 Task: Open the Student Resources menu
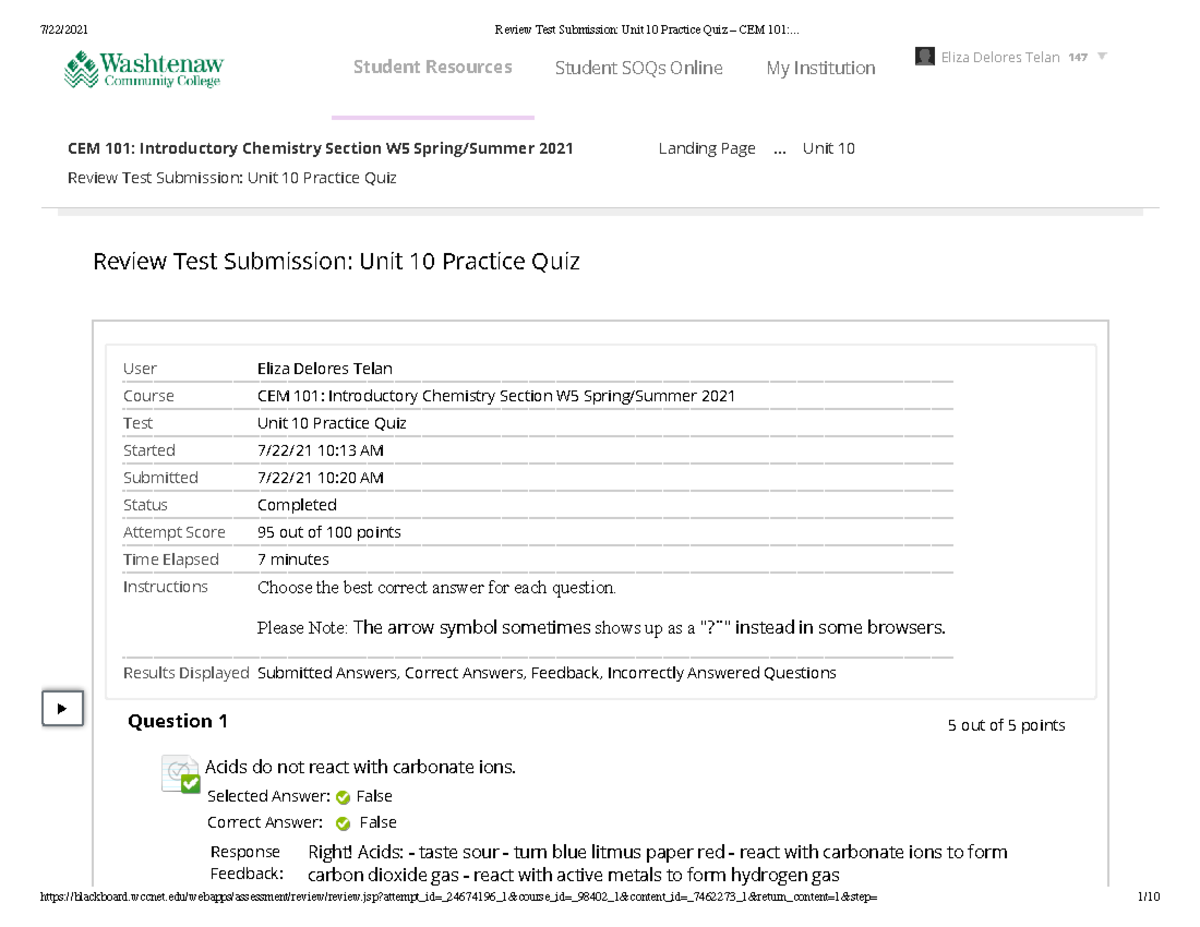pos(431,67)
